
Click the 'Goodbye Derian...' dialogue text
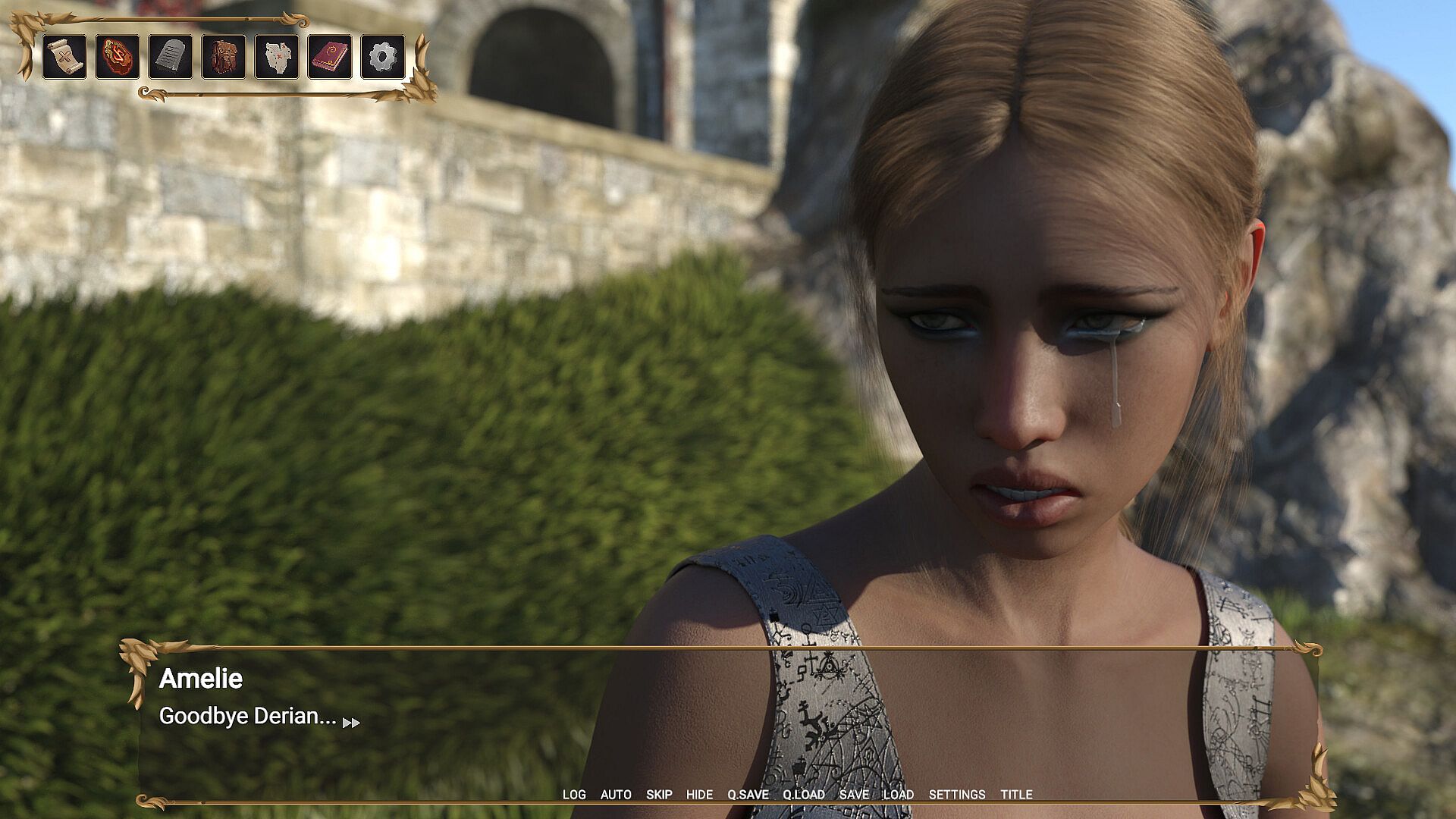point(247,717)
